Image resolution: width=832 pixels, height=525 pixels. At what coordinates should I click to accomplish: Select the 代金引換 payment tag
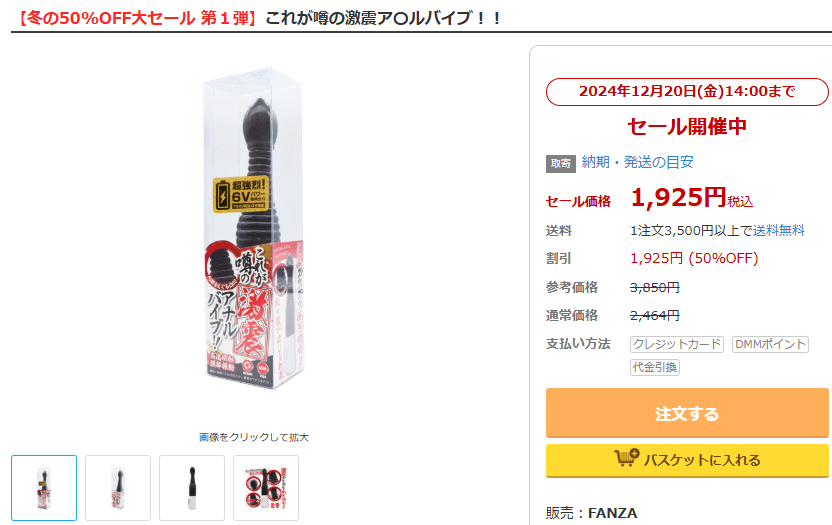tap(655, 367)
